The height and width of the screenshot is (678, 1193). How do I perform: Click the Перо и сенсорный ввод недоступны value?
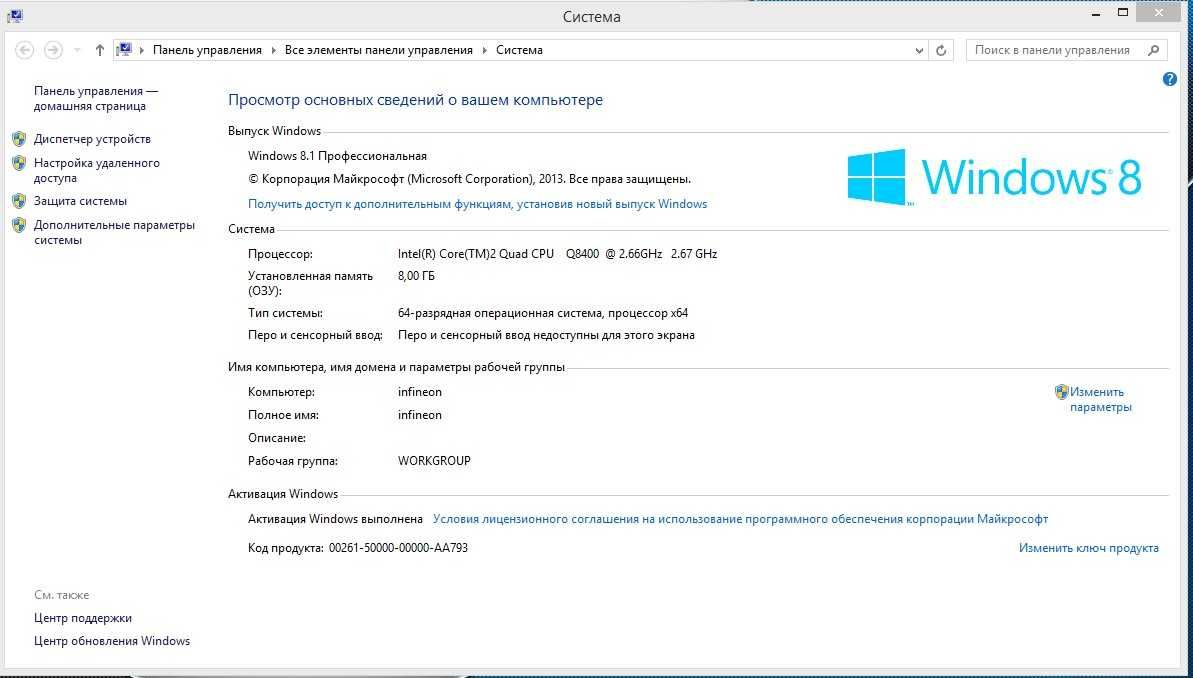[546, 336]
